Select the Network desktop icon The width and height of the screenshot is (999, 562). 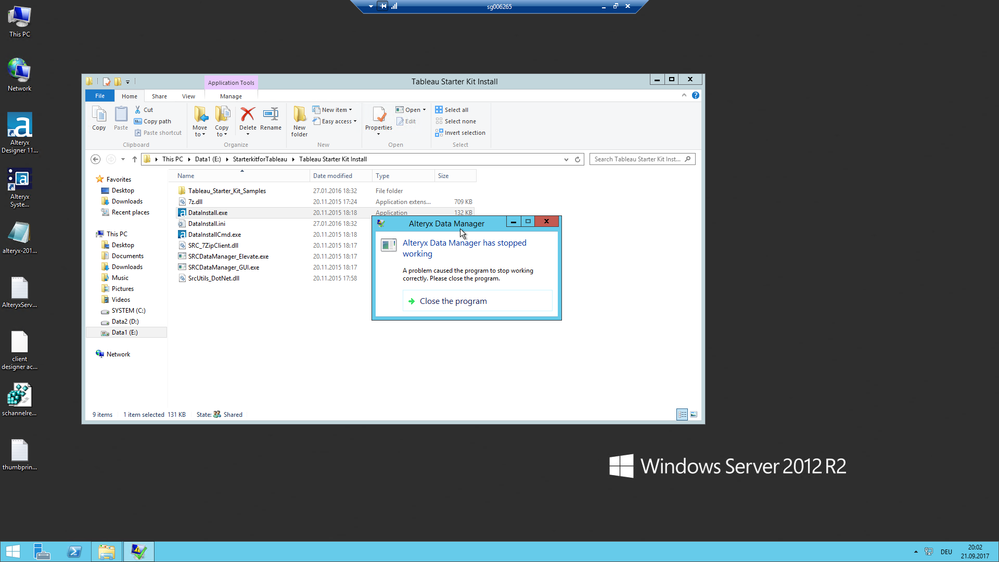pos(19,75)
